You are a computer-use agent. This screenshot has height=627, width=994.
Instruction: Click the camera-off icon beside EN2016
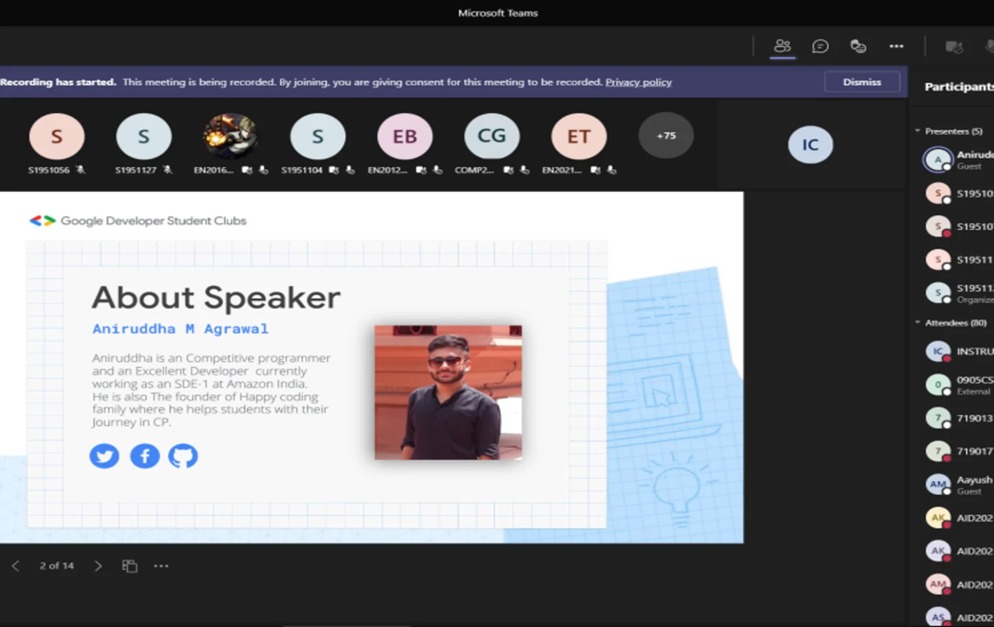pyautogui.click(x=247, y=170)
